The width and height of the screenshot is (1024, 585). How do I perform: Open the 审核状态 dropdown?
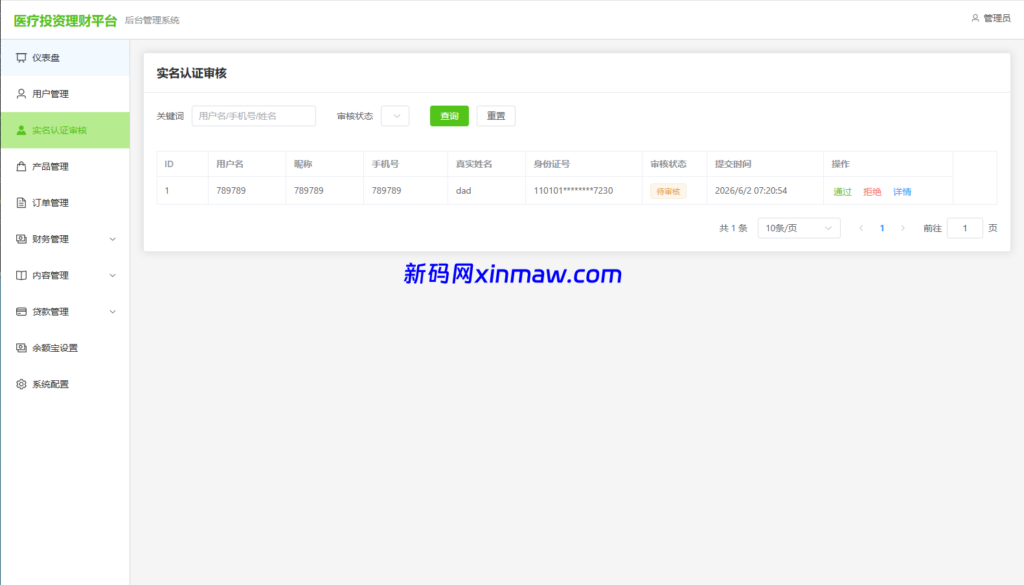tap(395, 116)
